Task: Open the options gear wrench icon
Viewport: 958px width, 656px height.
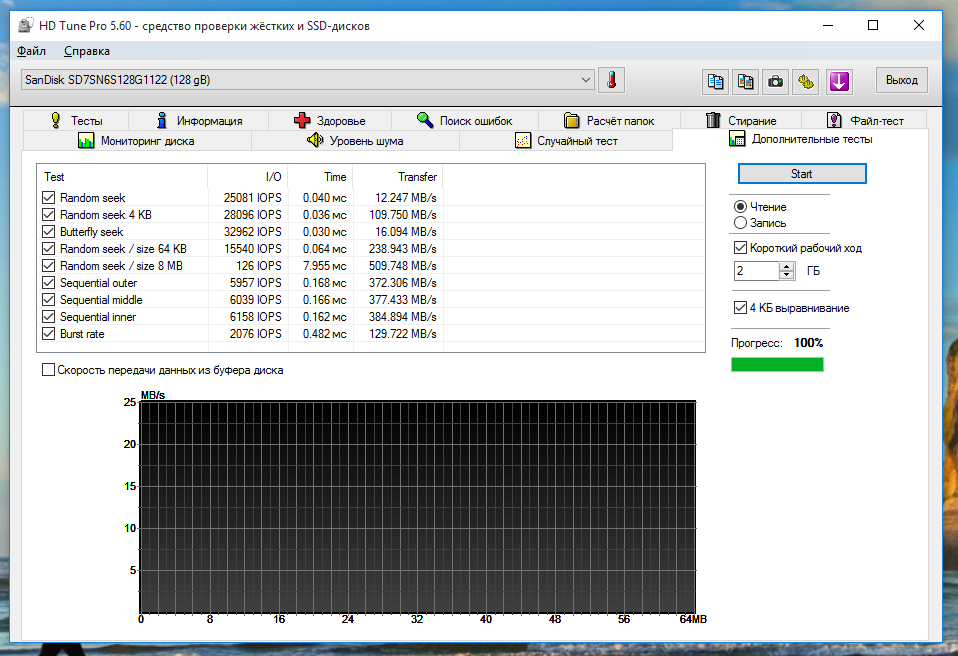Action: pos(806,81)
